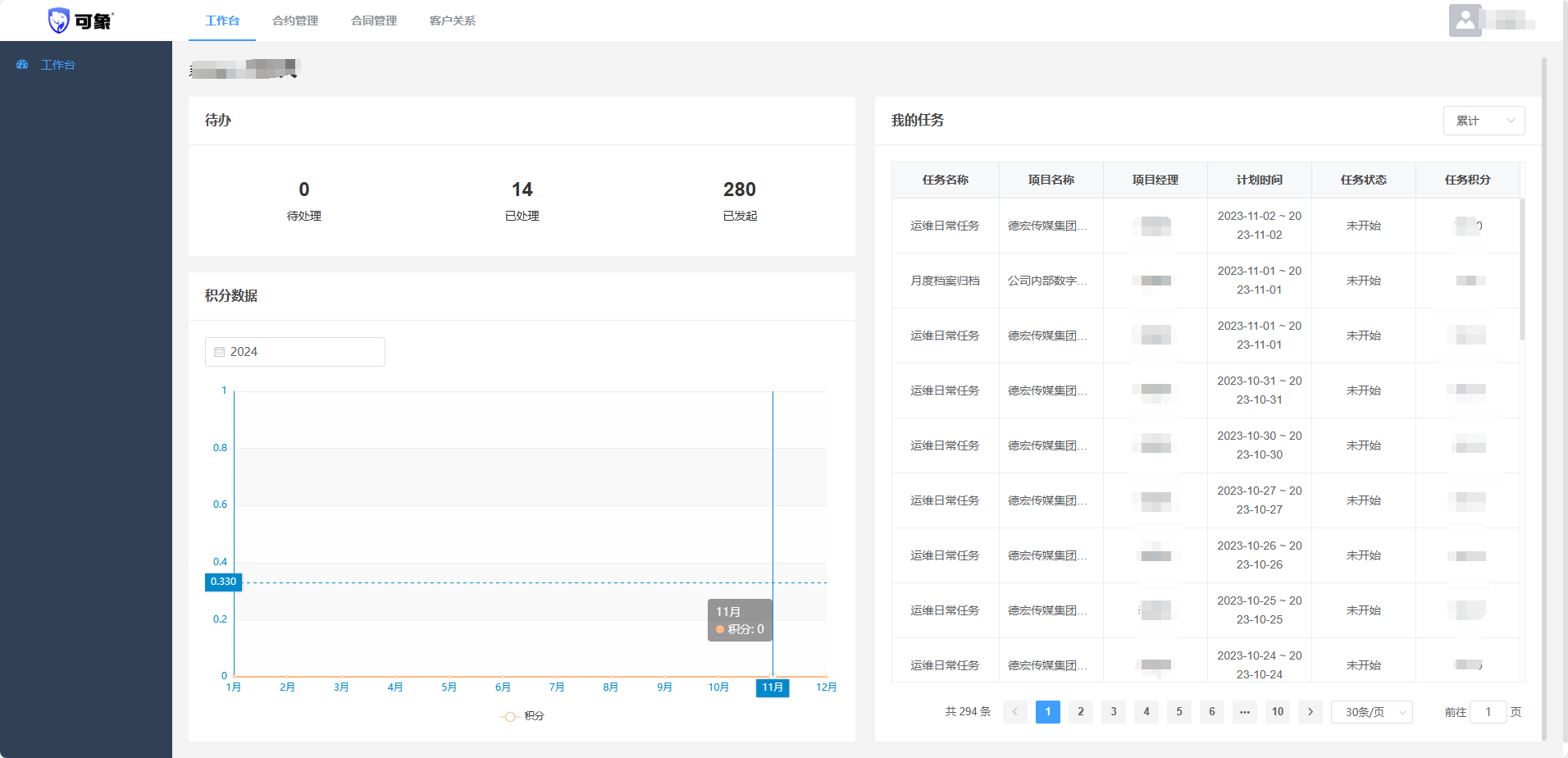Viewport: 1568px width, 758px height.
Task: Click the 项目经理 column header
Action: [x=1155, y=180]
